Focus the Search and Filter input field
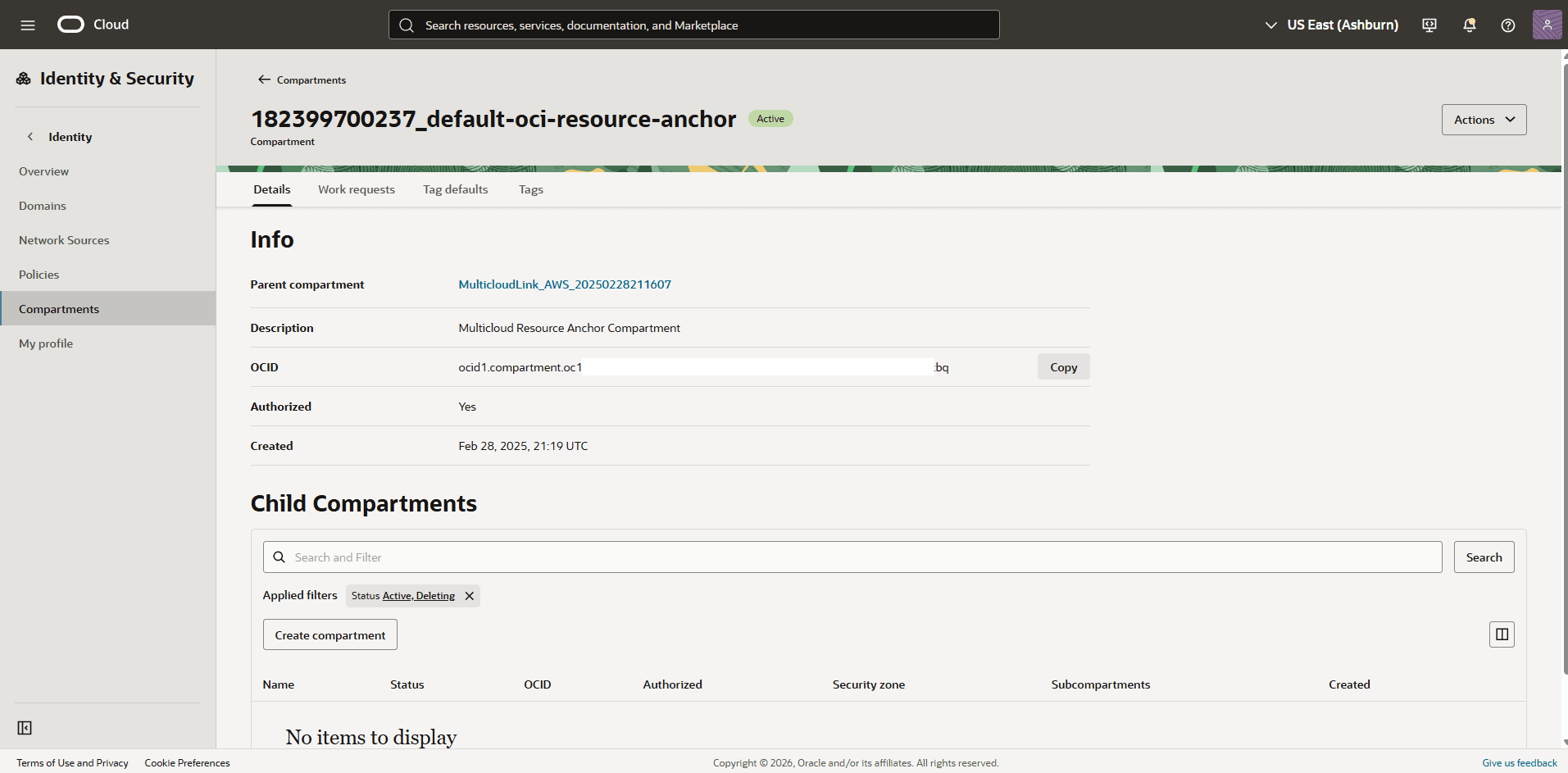 click(x=852, y=557)
